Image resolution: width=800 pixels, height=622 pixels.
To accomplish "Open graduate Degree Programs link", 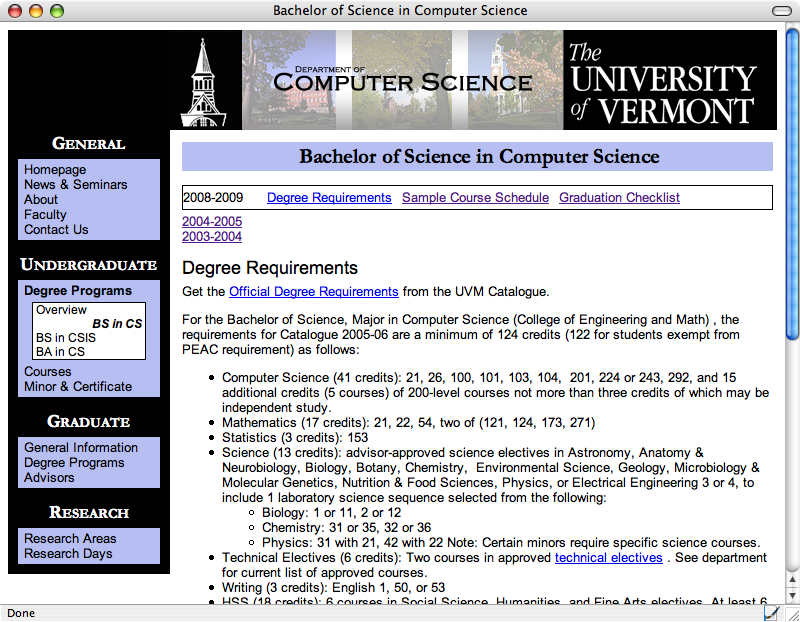I will tap(74, 462).
